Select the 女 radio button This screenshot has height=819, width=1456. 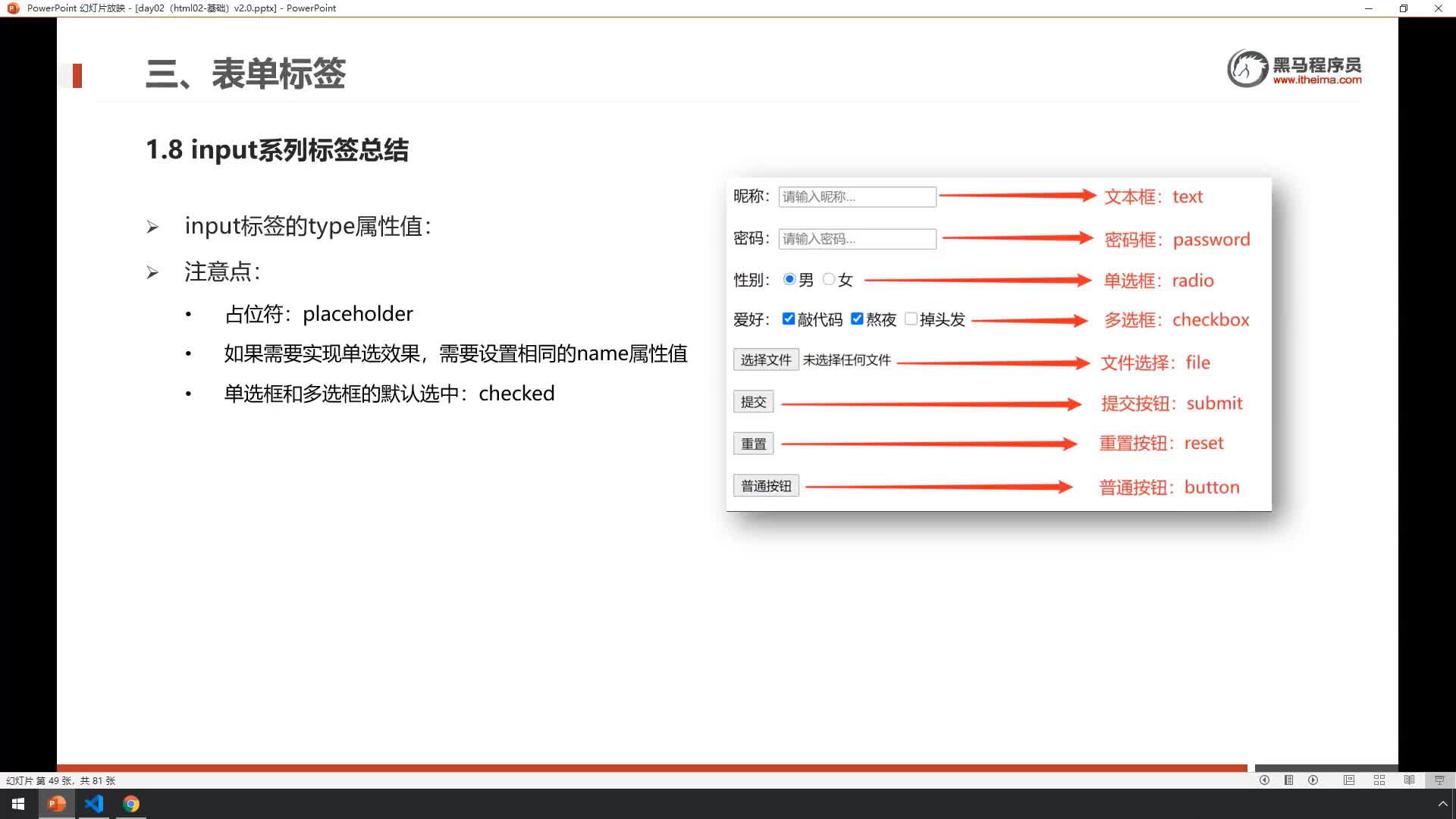tap(829, 279)
